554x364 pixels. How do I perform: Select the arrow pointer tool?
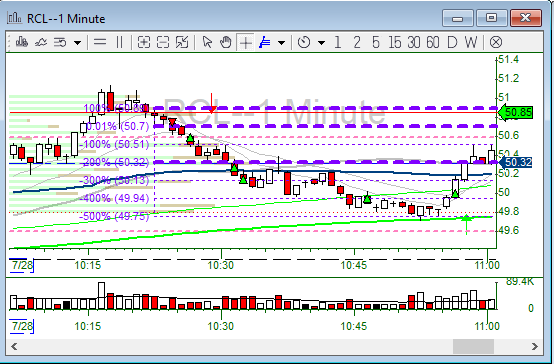(x=207, y=42)
